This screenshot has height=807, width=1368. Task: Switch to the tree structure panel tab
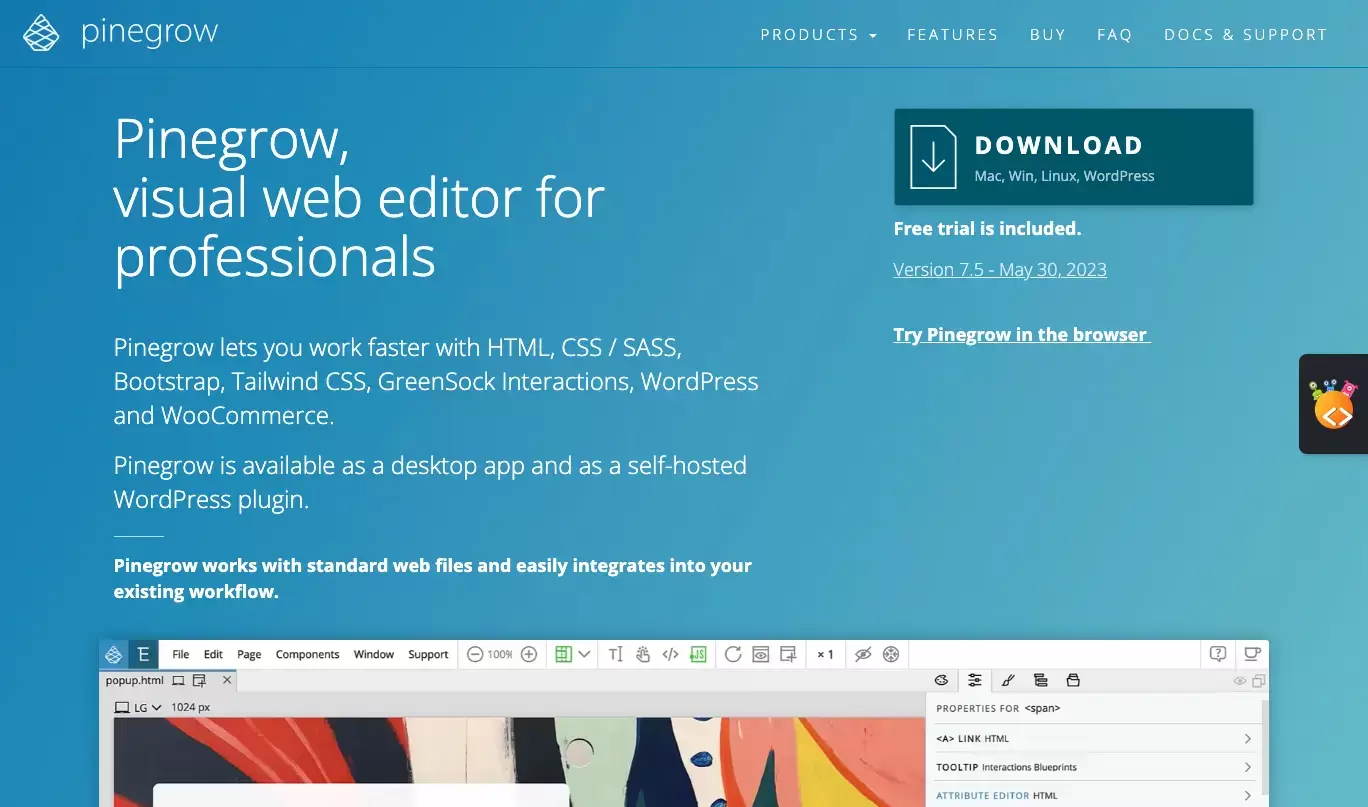pos(1041,681)
